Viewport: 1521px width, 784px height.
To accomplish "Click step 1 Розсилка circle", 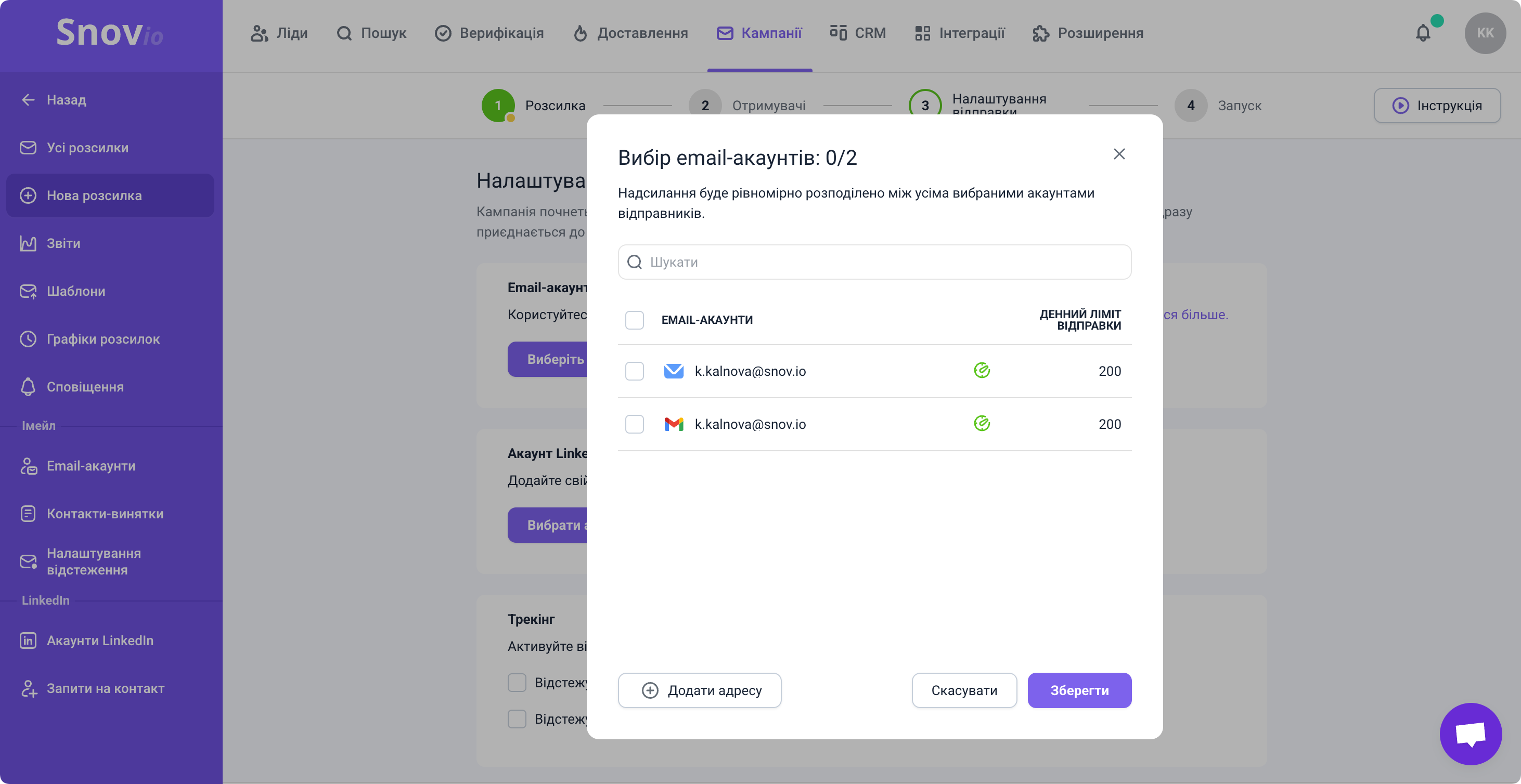I will [498, 106].
